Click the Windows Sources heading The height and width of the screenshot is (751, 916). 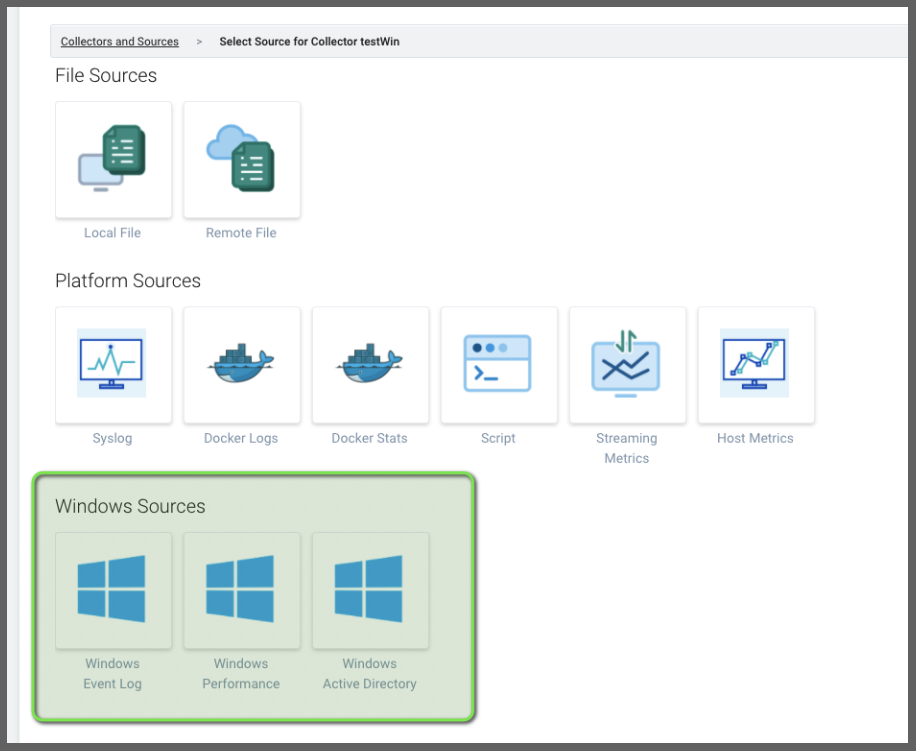(130, 506)
